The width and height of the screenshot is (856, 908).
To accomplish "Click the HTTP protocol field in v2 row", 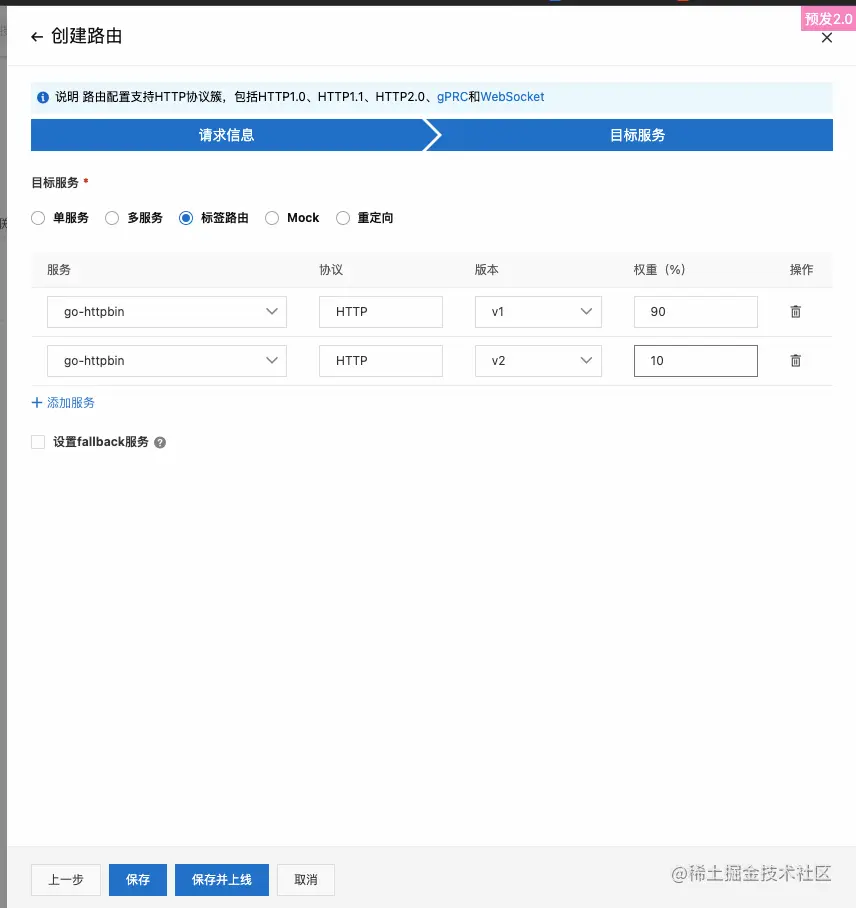I will click(381, 361).
